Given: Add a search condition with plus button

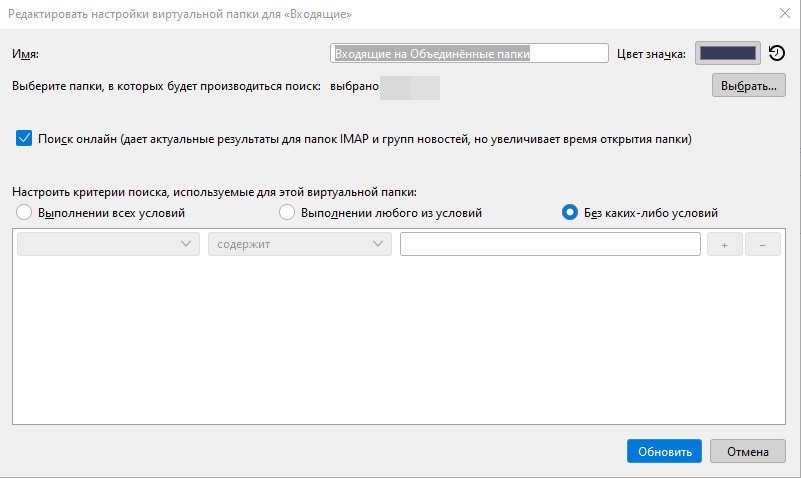Looking at the screenshot, I should coord(724,245).
